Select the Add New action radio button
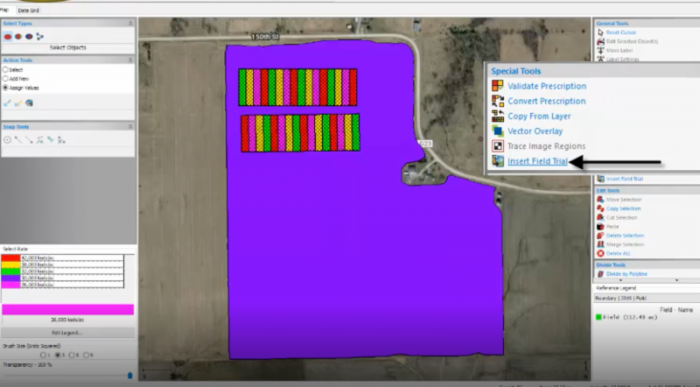 [5, 79]
